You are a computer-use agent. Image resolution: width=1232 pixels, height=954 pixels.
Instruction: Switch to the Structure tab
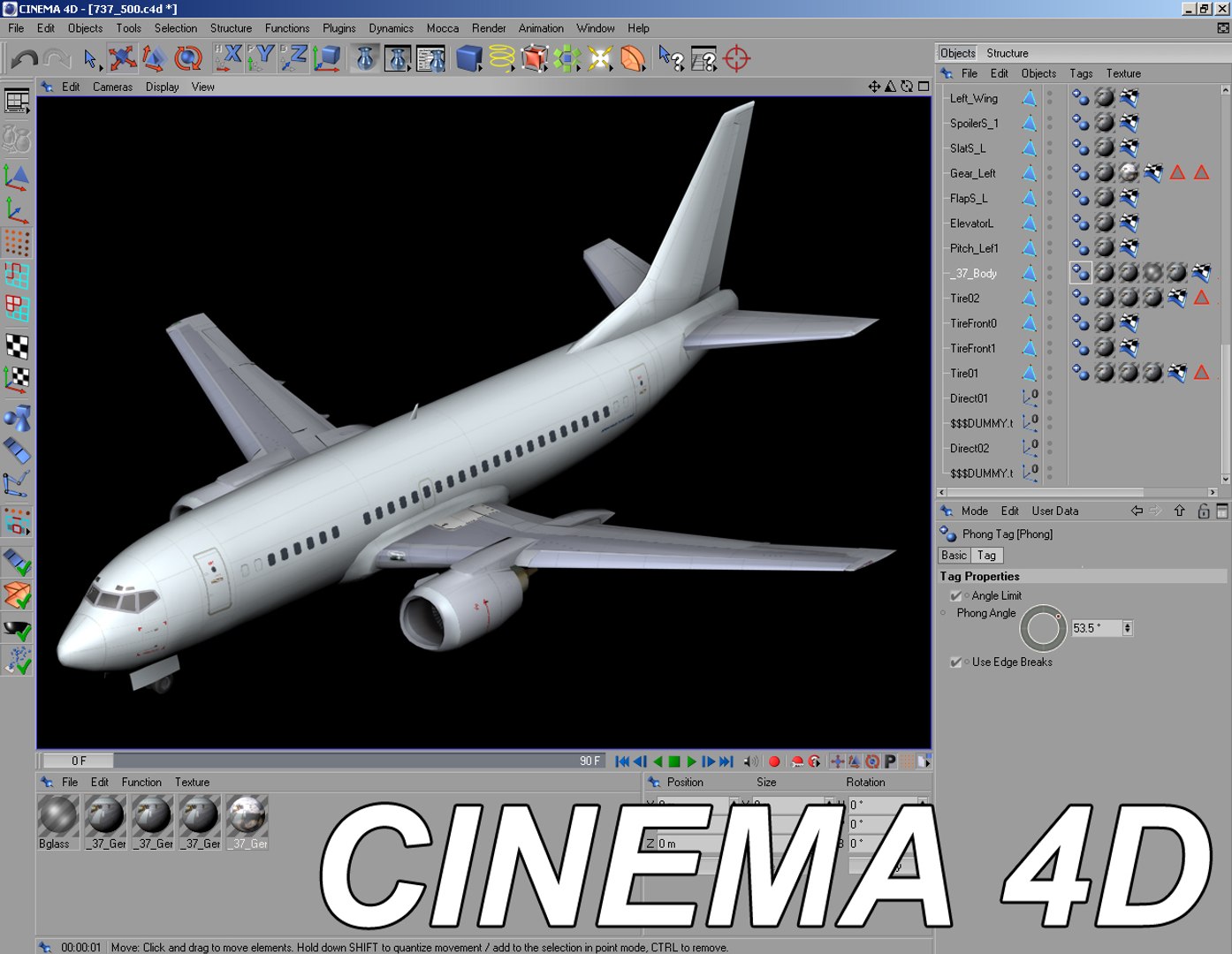pyautogui.click(x=1008, y=53)
